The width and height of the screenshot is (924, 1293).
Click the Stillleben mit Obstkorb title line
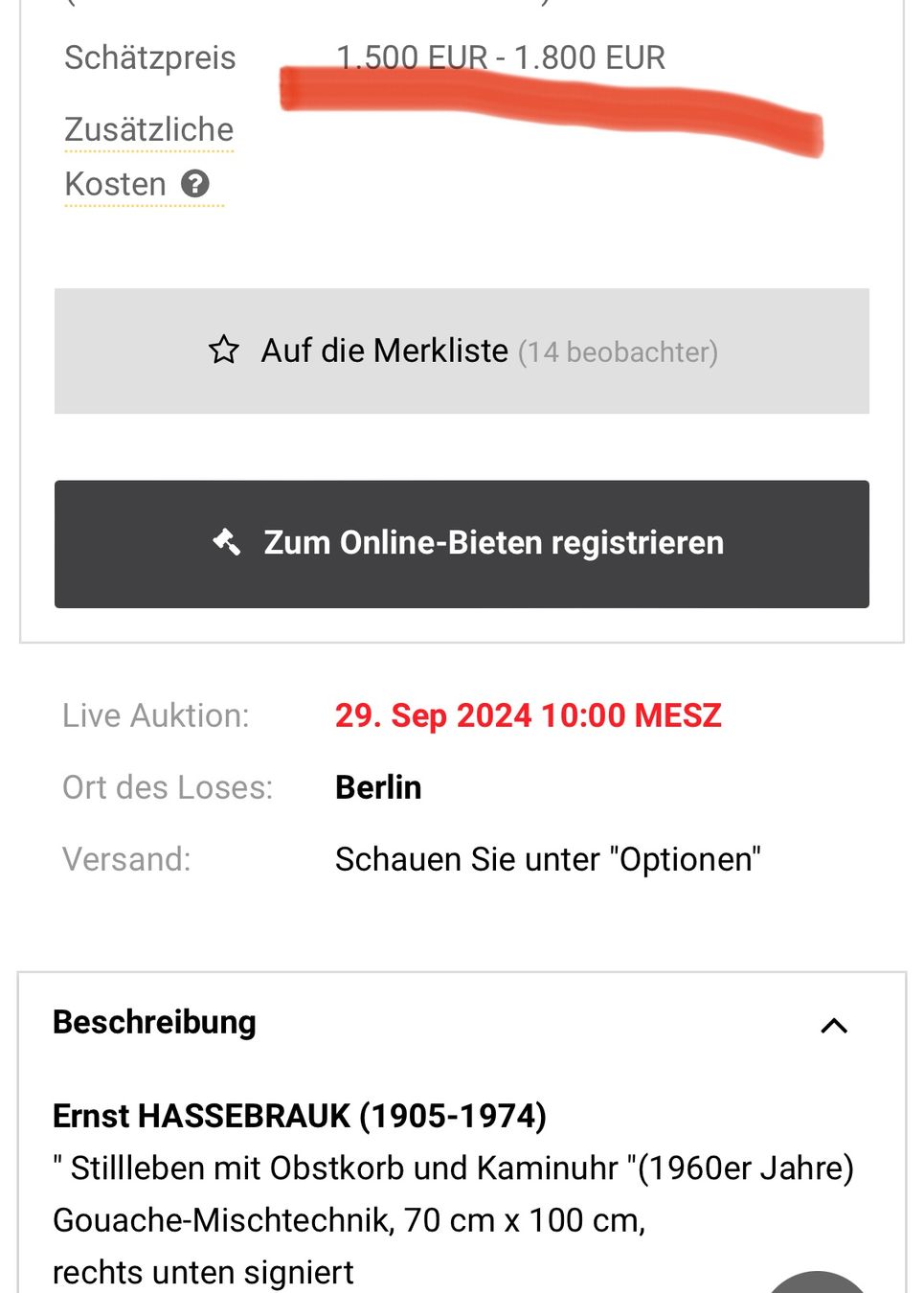[x=453, y=1168]
